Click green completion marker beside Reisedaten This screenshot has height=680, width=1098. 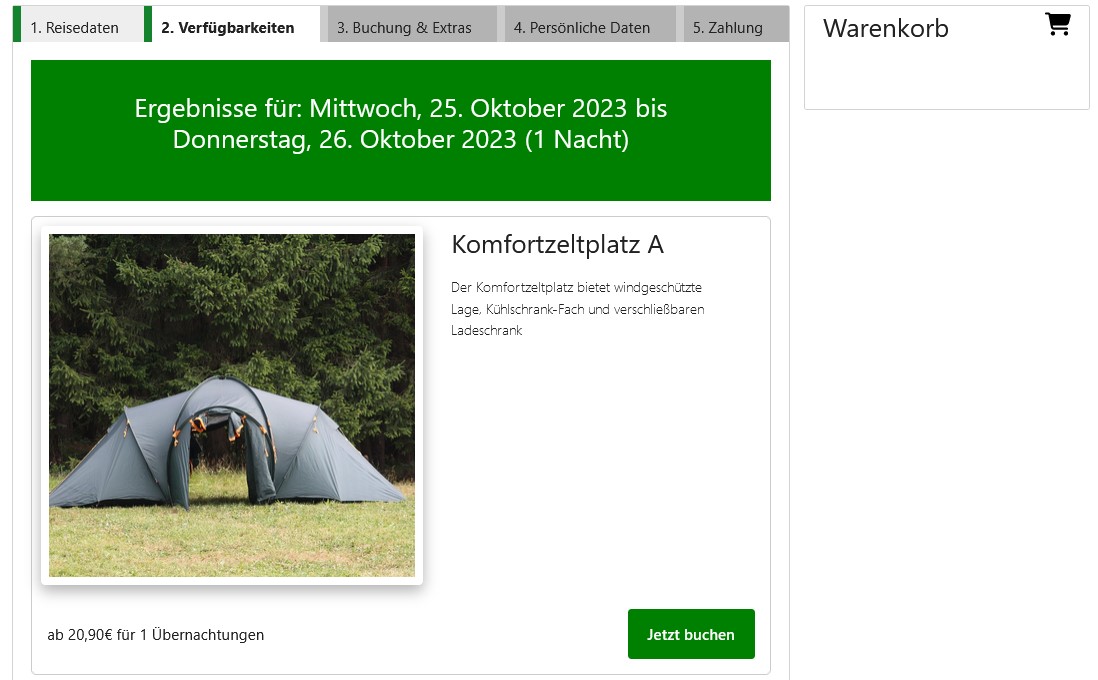(17, 24)
